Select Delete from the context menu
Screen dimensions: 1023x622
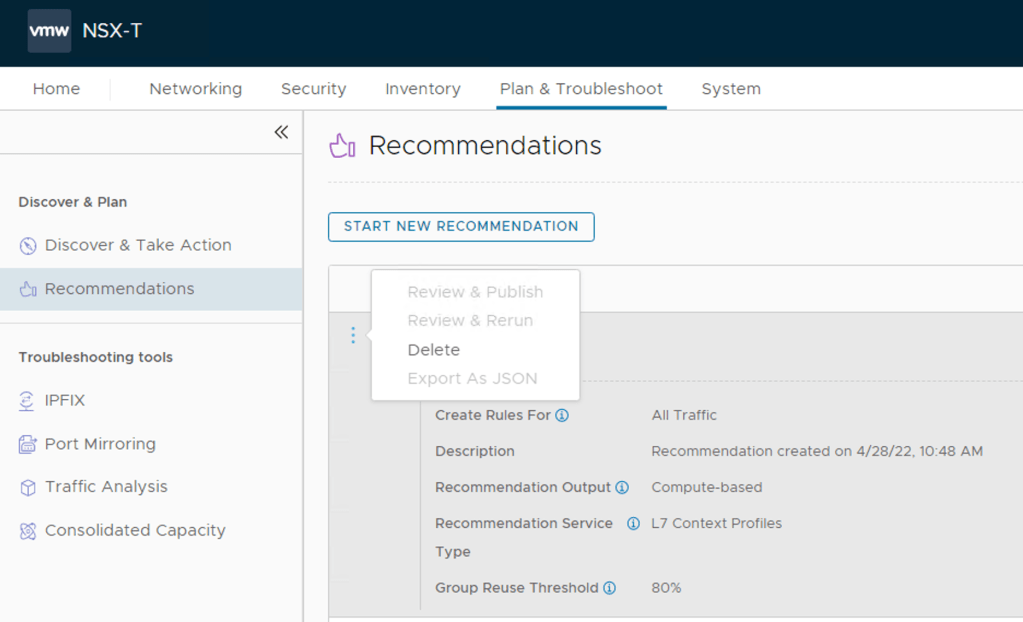[x=433, y=350]
